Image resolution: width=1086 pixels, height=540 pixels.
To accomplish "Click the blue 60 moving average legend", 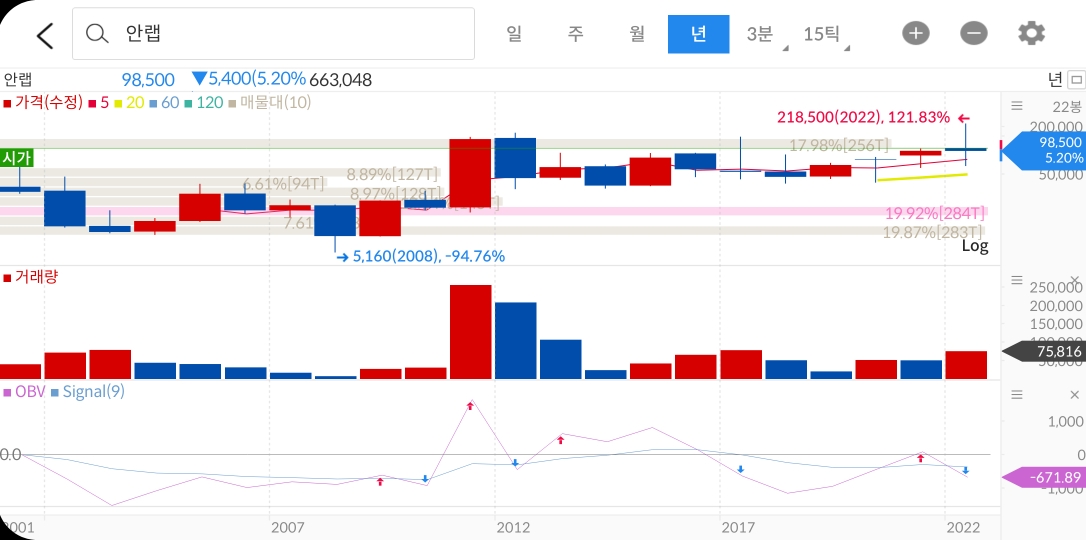I will (x=164, y=103).
